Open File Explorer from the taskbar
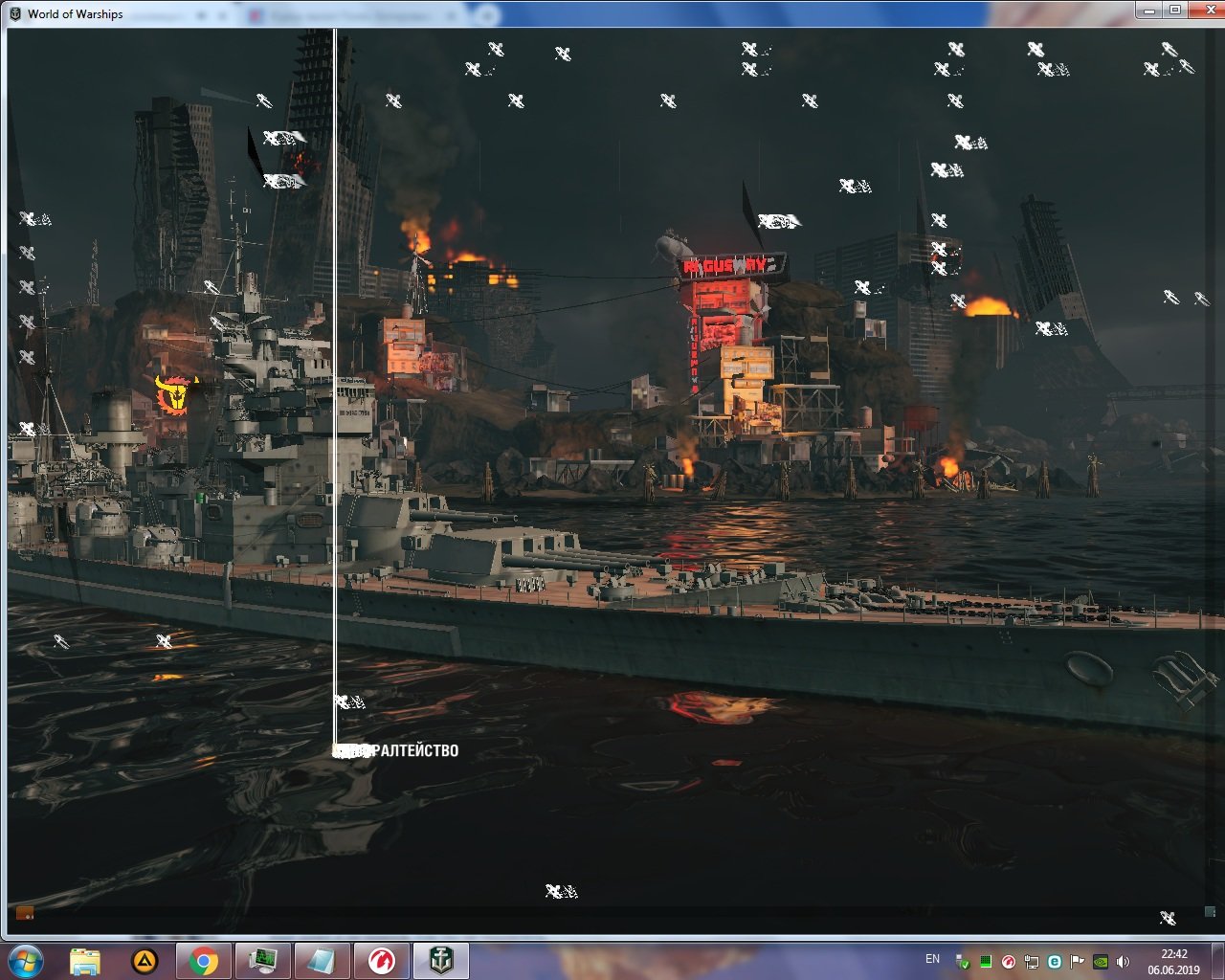This screenshot has width=1225, height=980. point(85,960)
